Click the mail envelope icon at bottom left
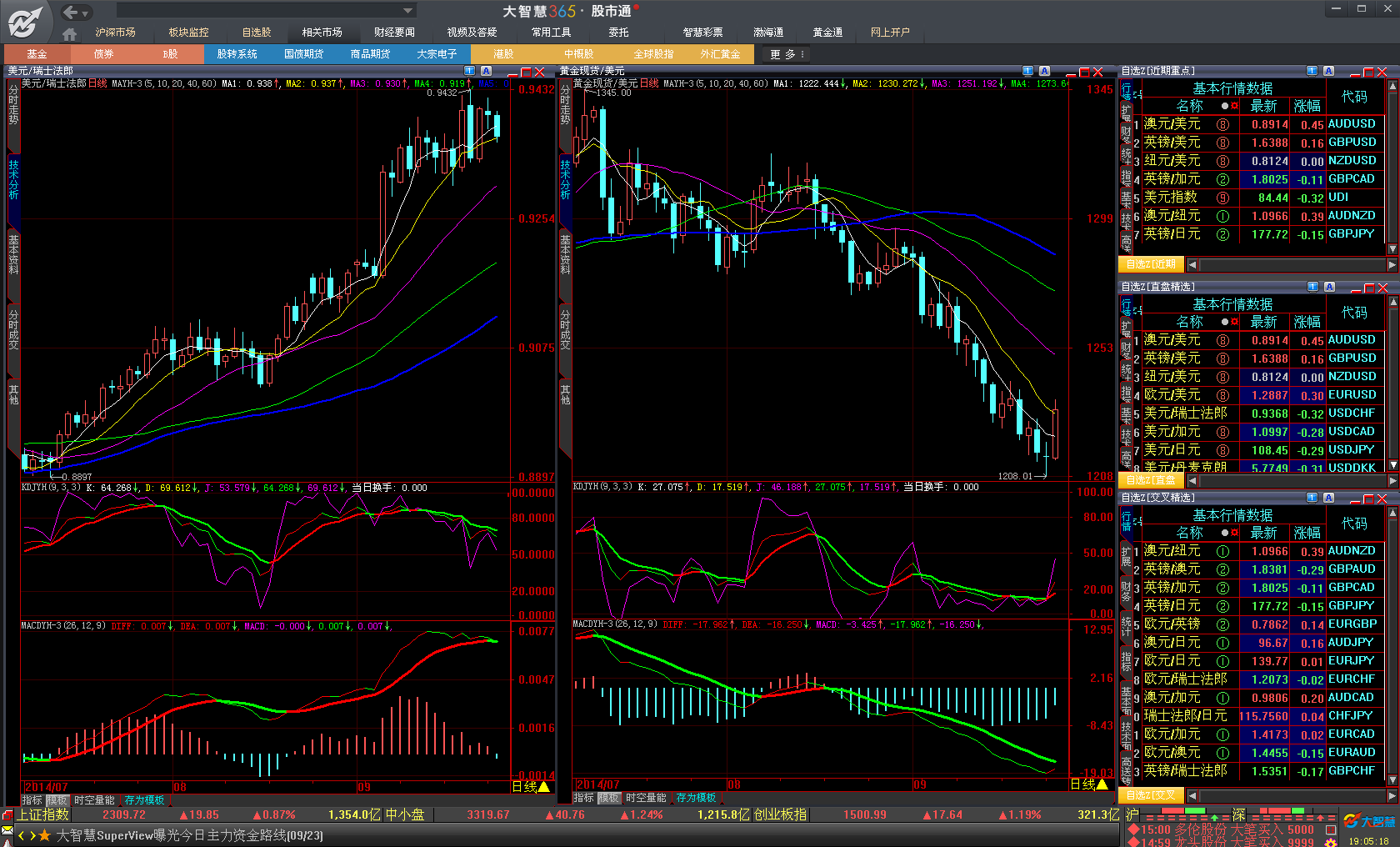The height and width of the screenshot is (847, 1400). pyautogui.click(x=7, y=830)
